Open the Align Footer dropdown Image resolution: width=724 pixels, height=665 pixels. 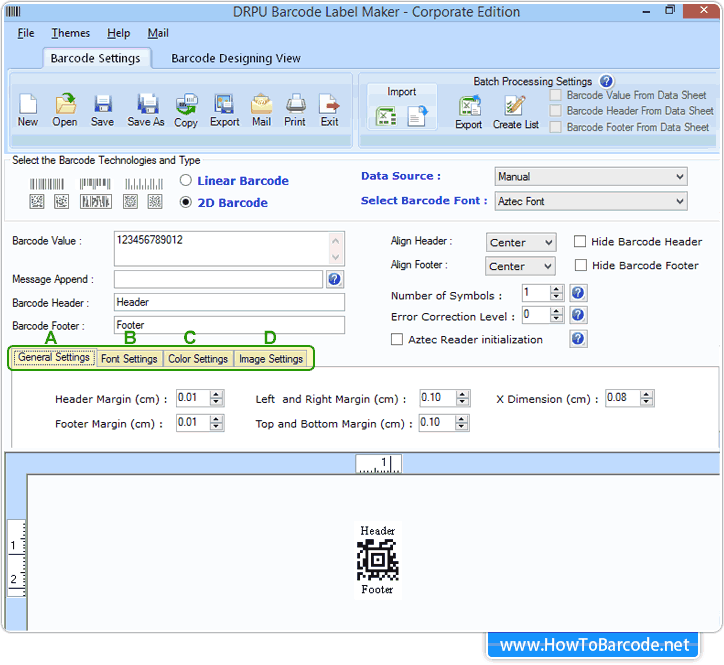pos(520,266)
